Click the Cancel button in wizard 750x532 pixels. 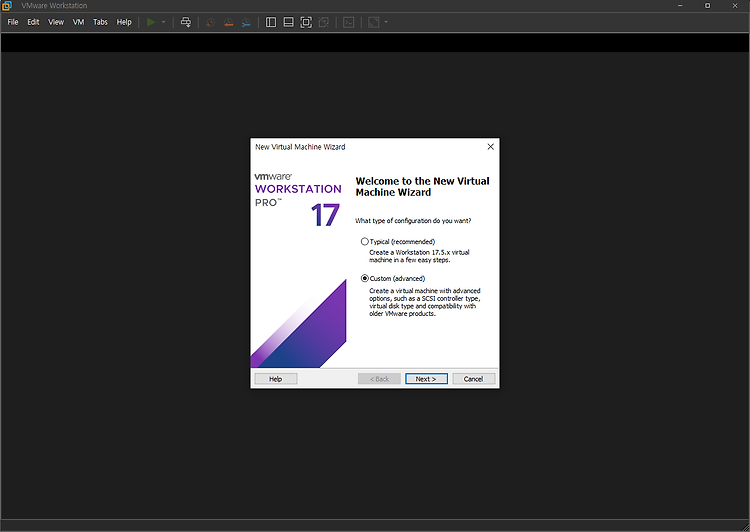coord(474,379)
